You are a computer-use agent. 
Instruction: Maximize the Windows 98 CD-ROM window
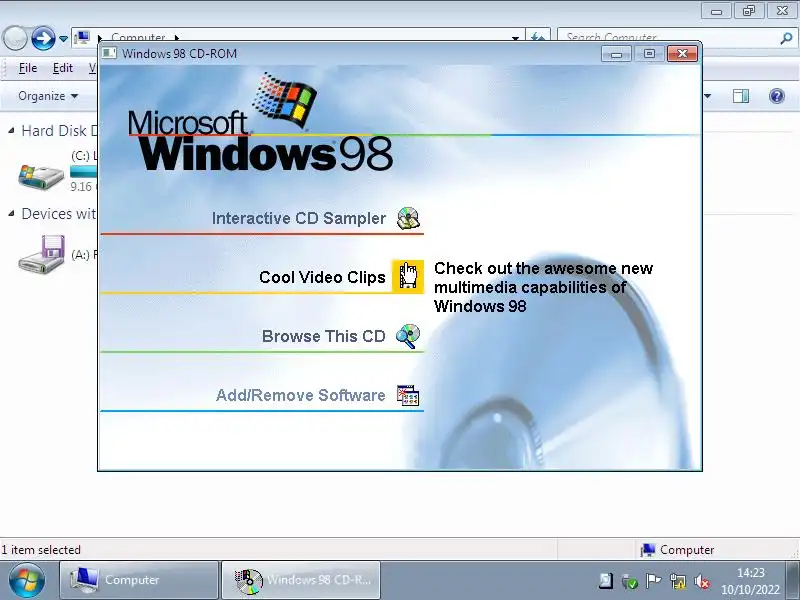pos(649,54)
